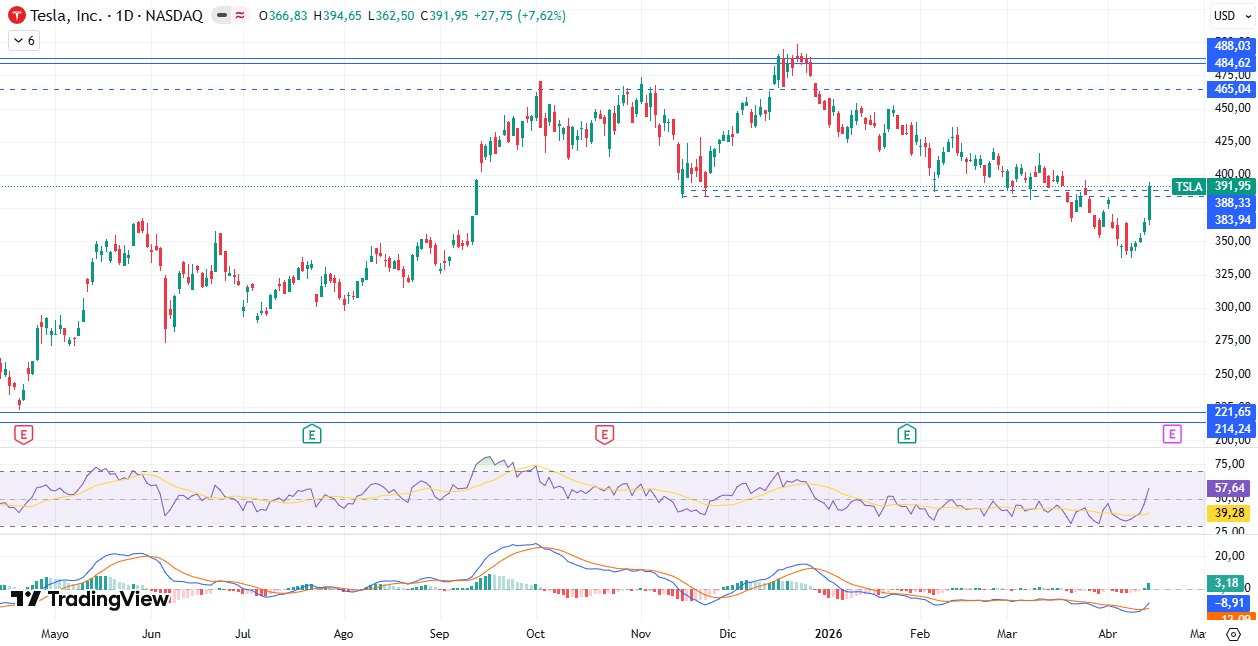
Task: Open the USD currency dropdown
Action: 1231,15
